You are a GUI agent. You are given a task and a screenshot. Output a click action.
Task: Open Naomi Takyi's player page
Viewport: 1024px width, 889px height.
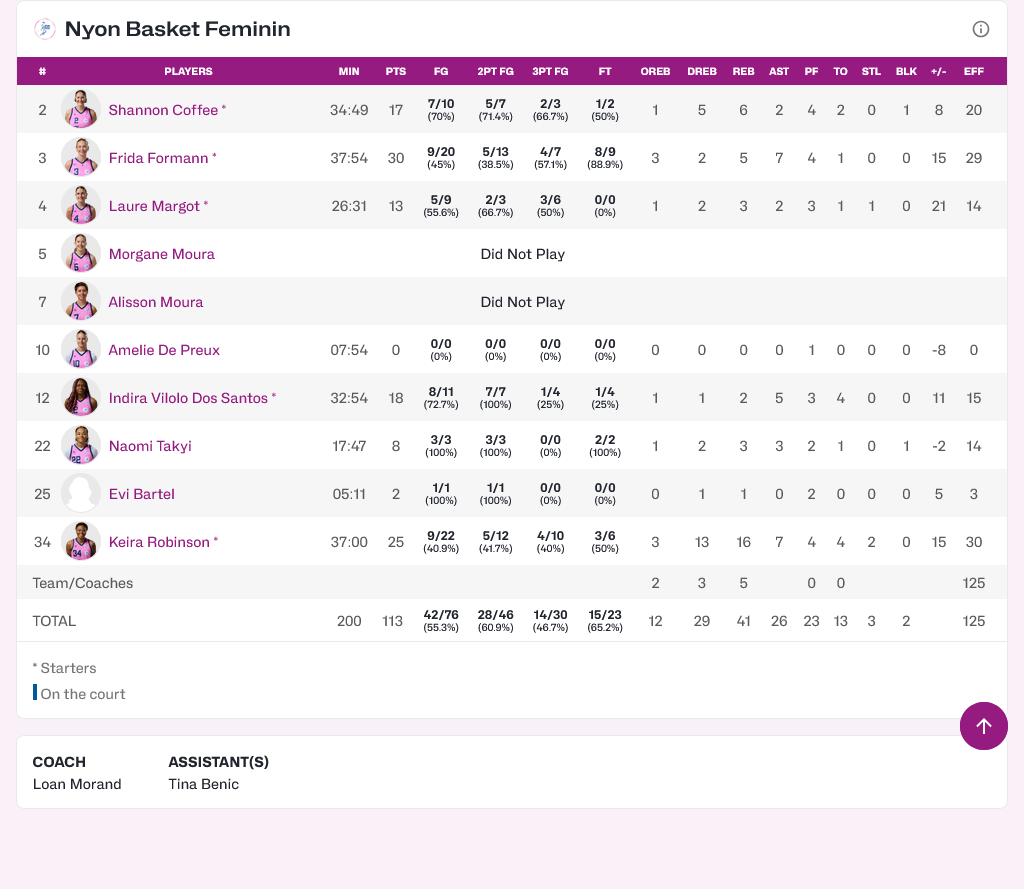click(x=150, y=446)
